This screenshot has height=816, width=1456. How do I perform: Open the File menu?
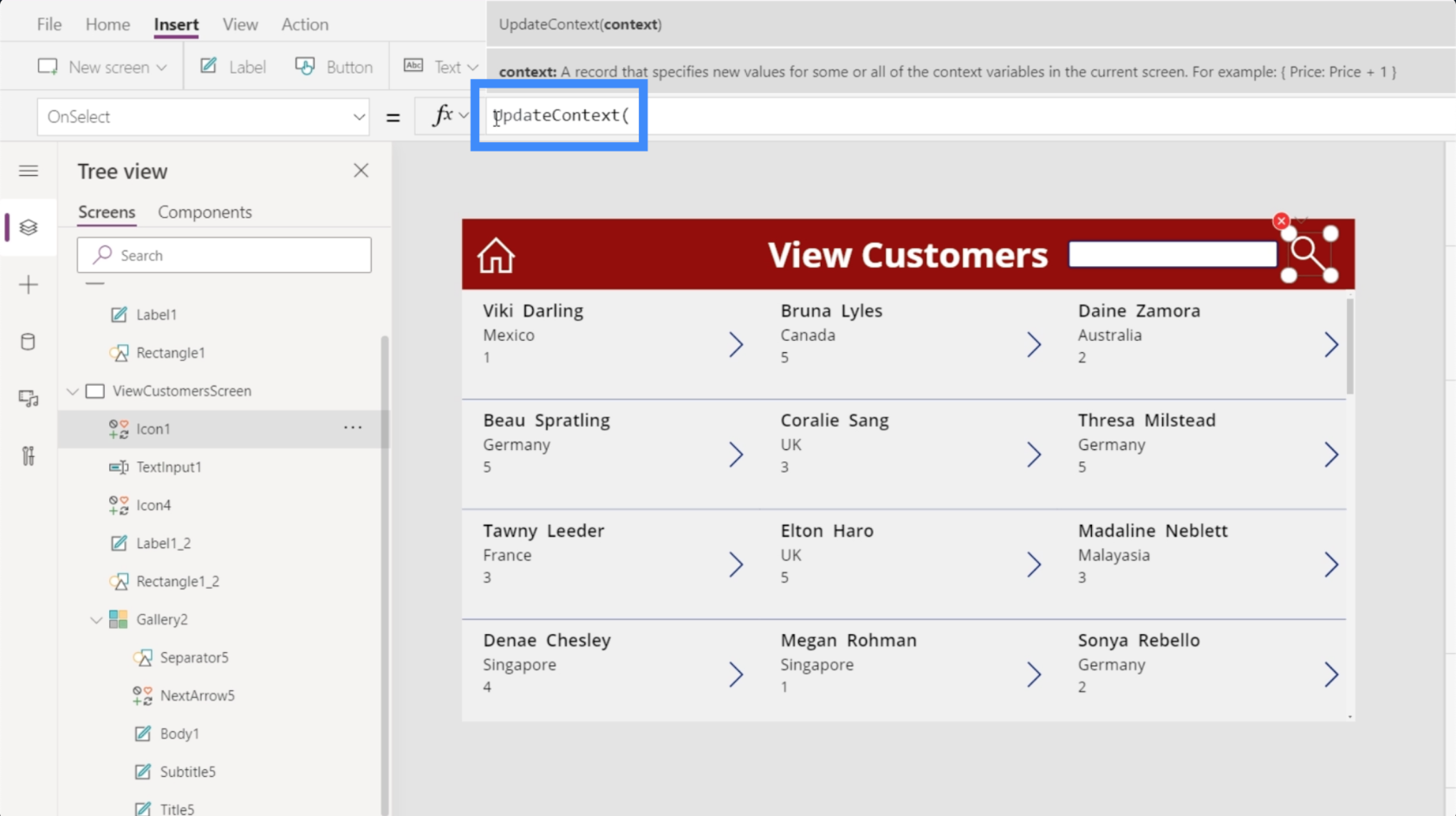[49, 24]
